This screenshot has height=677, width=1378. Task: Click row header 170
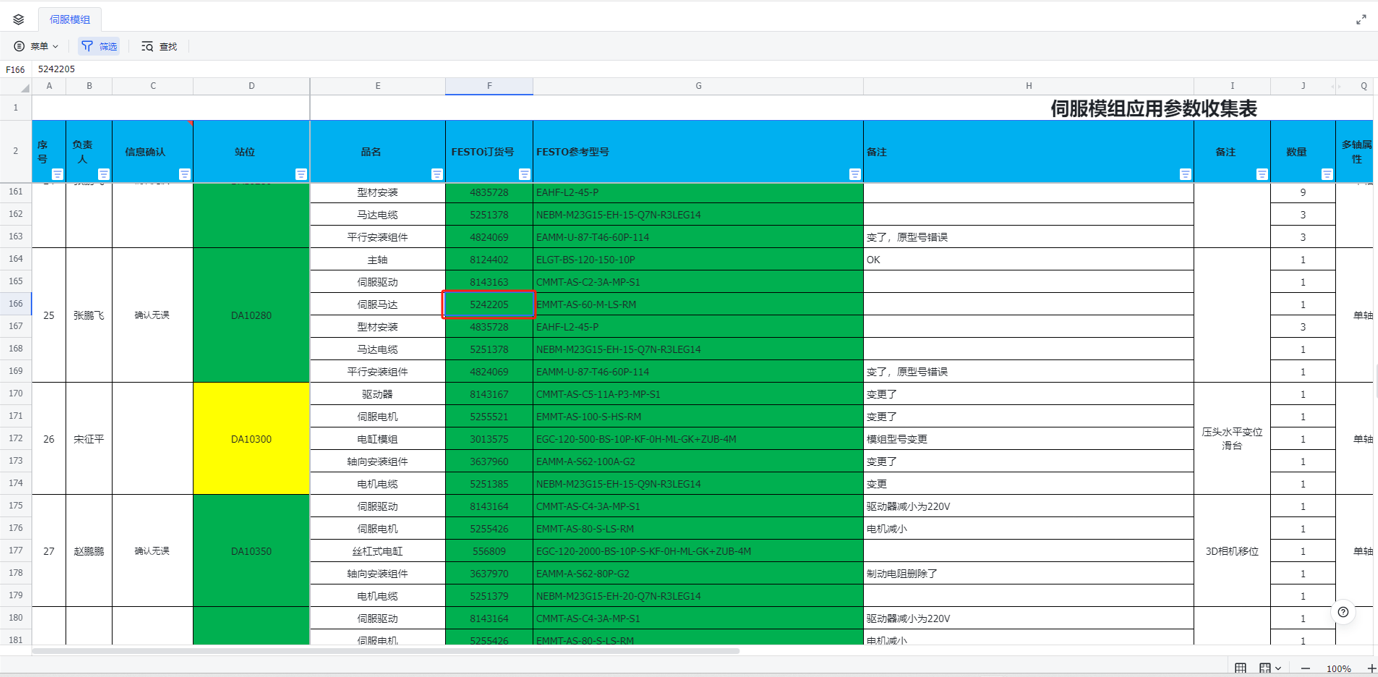coord(16,394)
